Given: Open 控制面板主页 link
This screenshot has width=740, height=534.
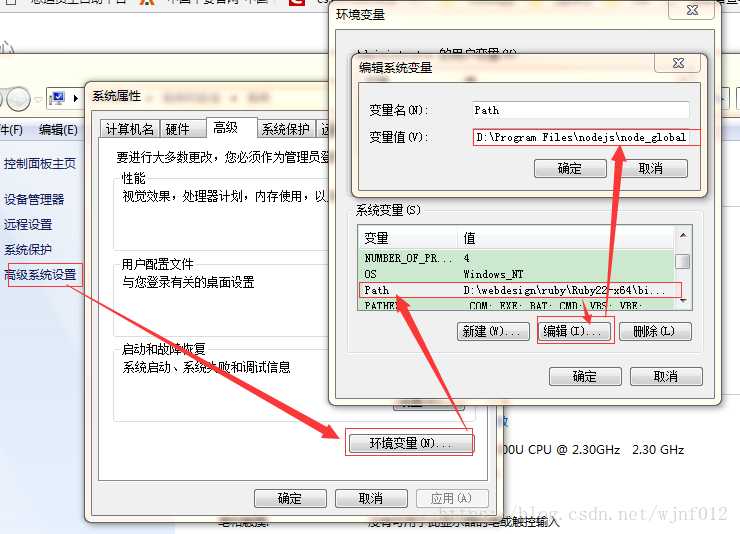Looking at the screenshot, I should point(40,164).
